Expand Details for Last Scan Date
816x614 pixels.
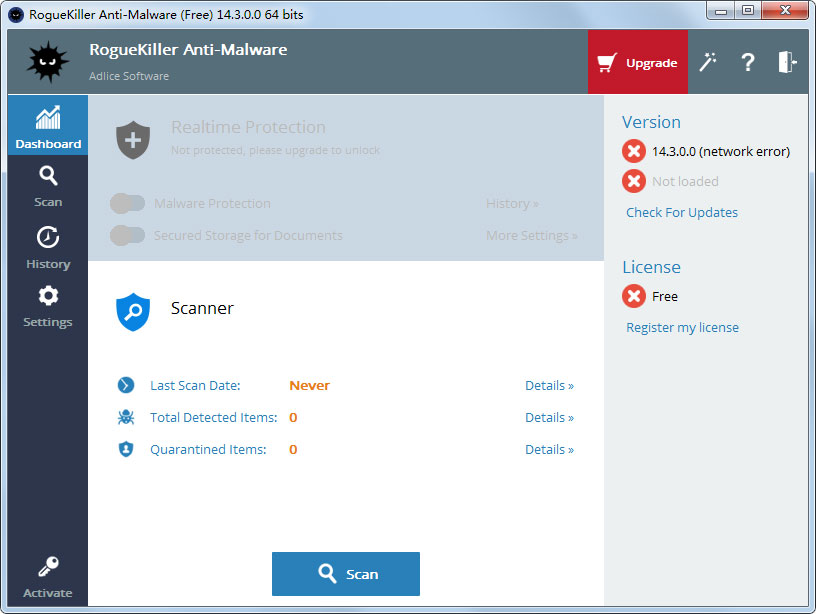tap(548, 385)
